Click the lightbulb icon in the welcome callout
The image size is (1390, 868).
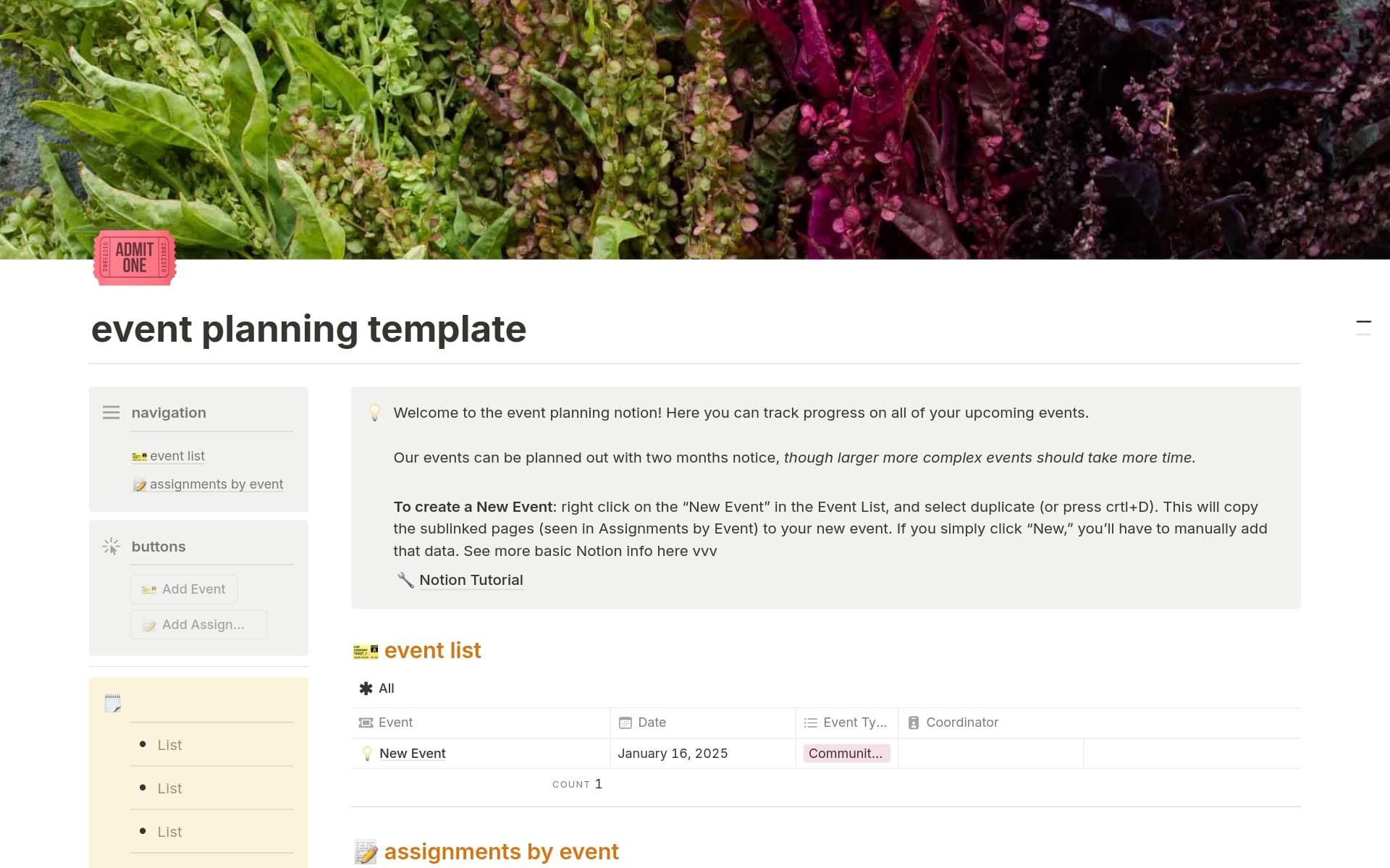[374, 413]
